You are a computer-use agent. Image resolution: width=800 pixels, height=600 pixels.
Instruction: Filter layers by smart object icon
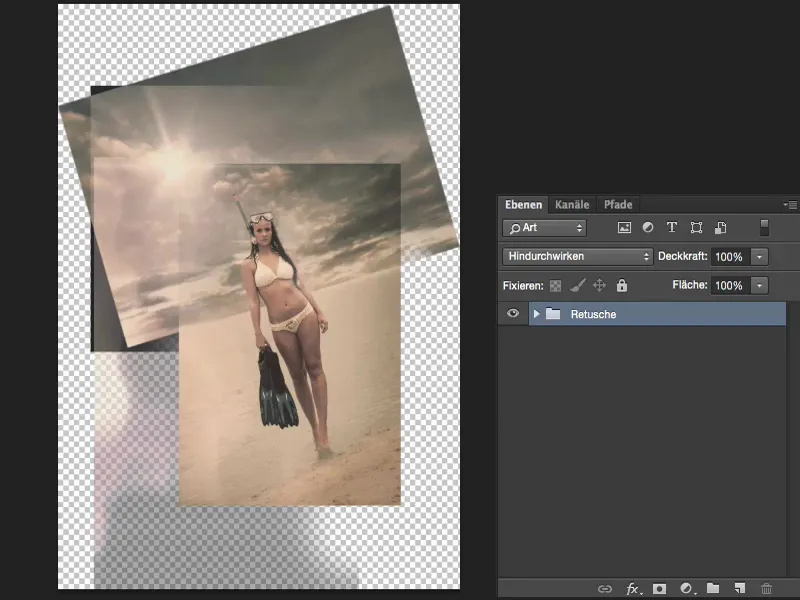[720, 228]
